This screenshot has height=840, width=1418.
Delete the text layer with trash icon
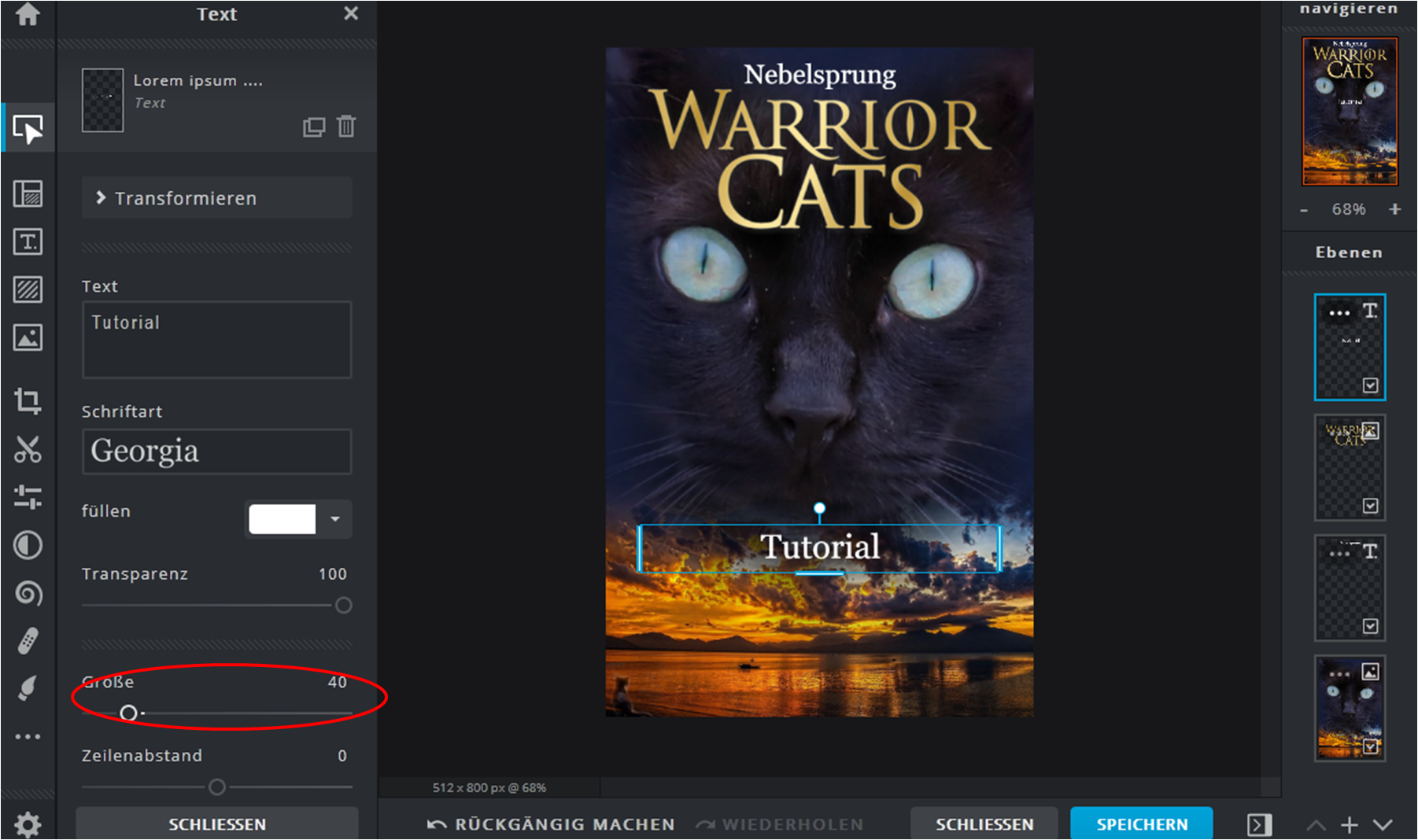(x=346, y=126)
